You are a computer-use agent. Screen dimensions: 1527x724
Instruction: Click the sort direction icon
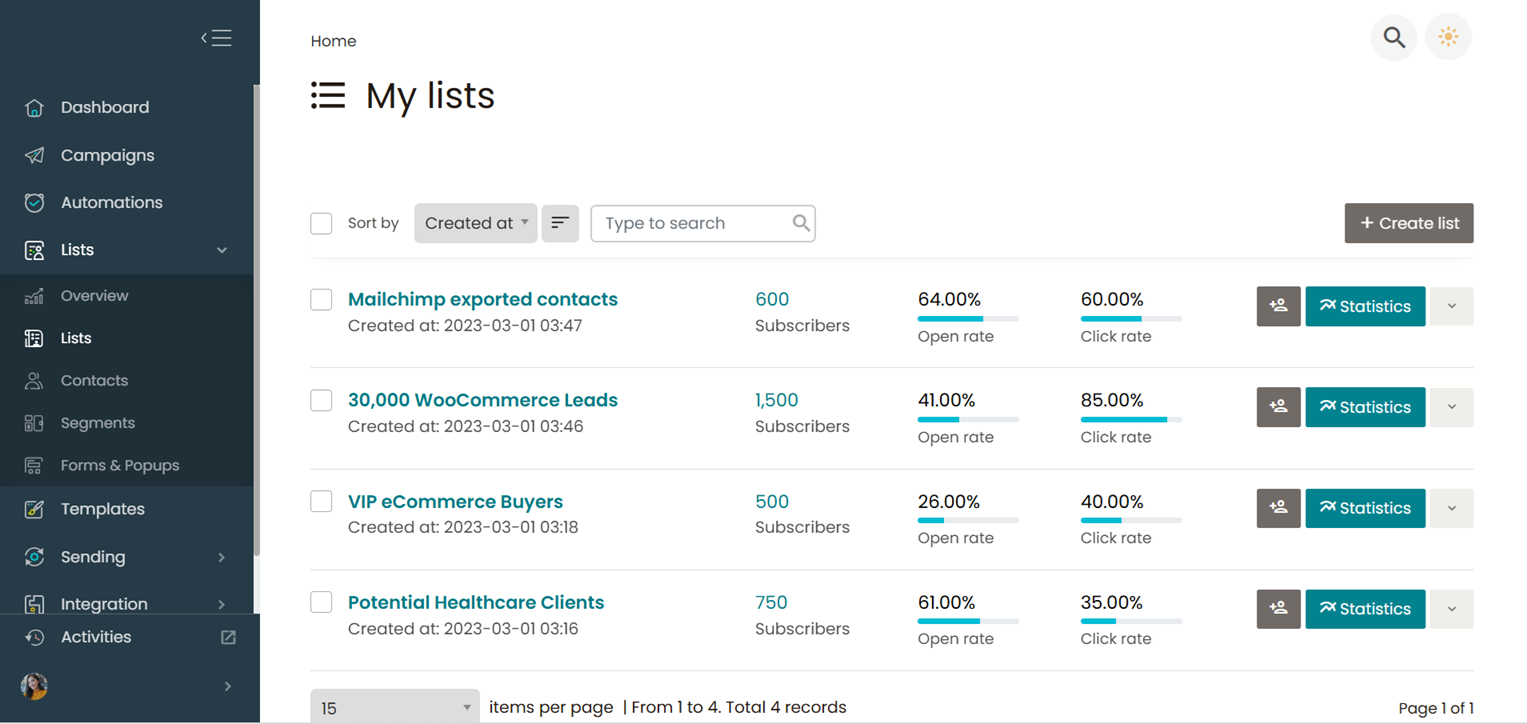[x=560, y=223]
